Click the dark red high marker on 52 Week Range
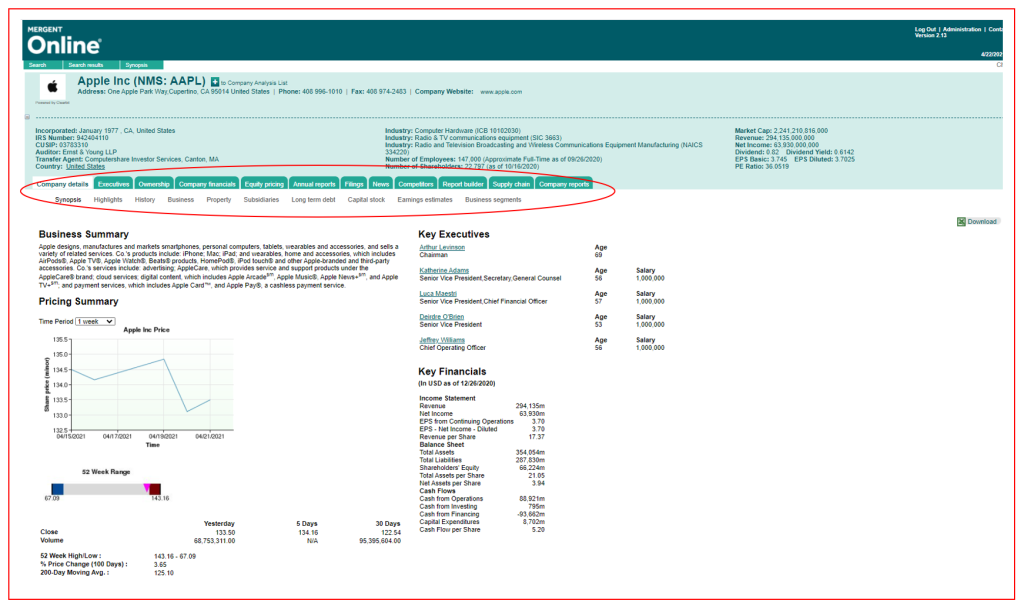Viewport: 1024px width, 607px height. click(155, 489)
